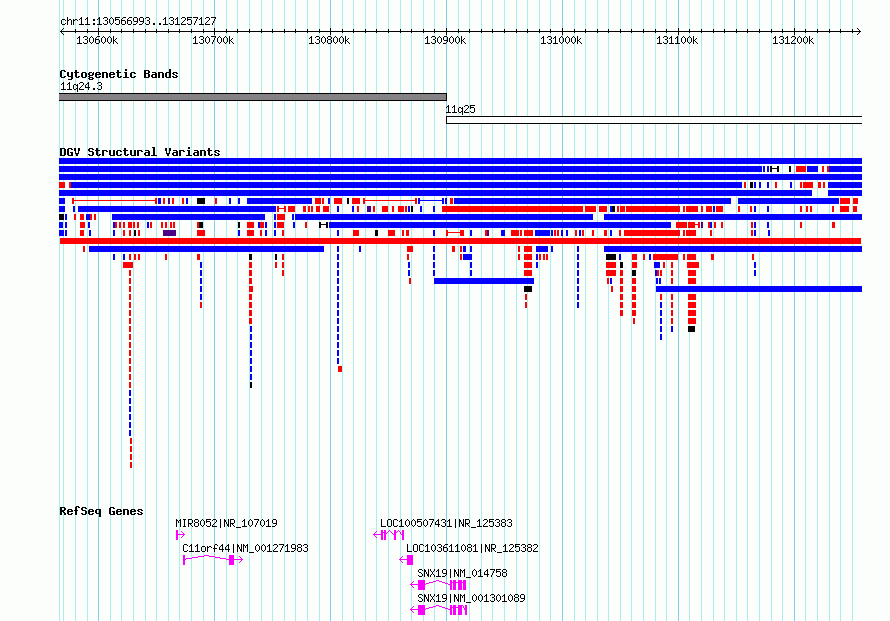Click the 131100k ruler label
890x621 pixels.
click(x=677, y=40)
